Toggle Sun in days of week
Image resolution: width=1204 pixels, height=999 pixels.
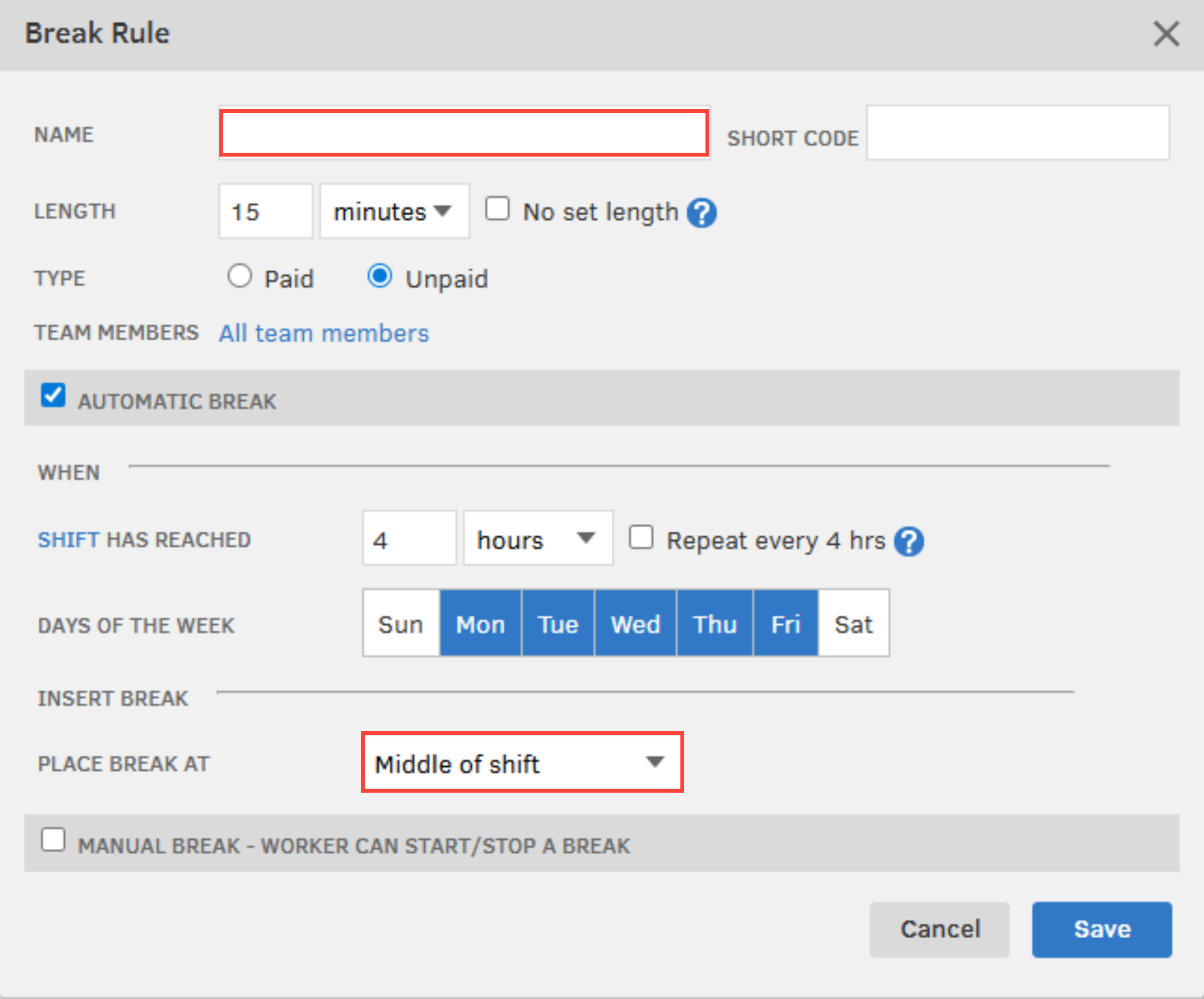pos(401,623)
